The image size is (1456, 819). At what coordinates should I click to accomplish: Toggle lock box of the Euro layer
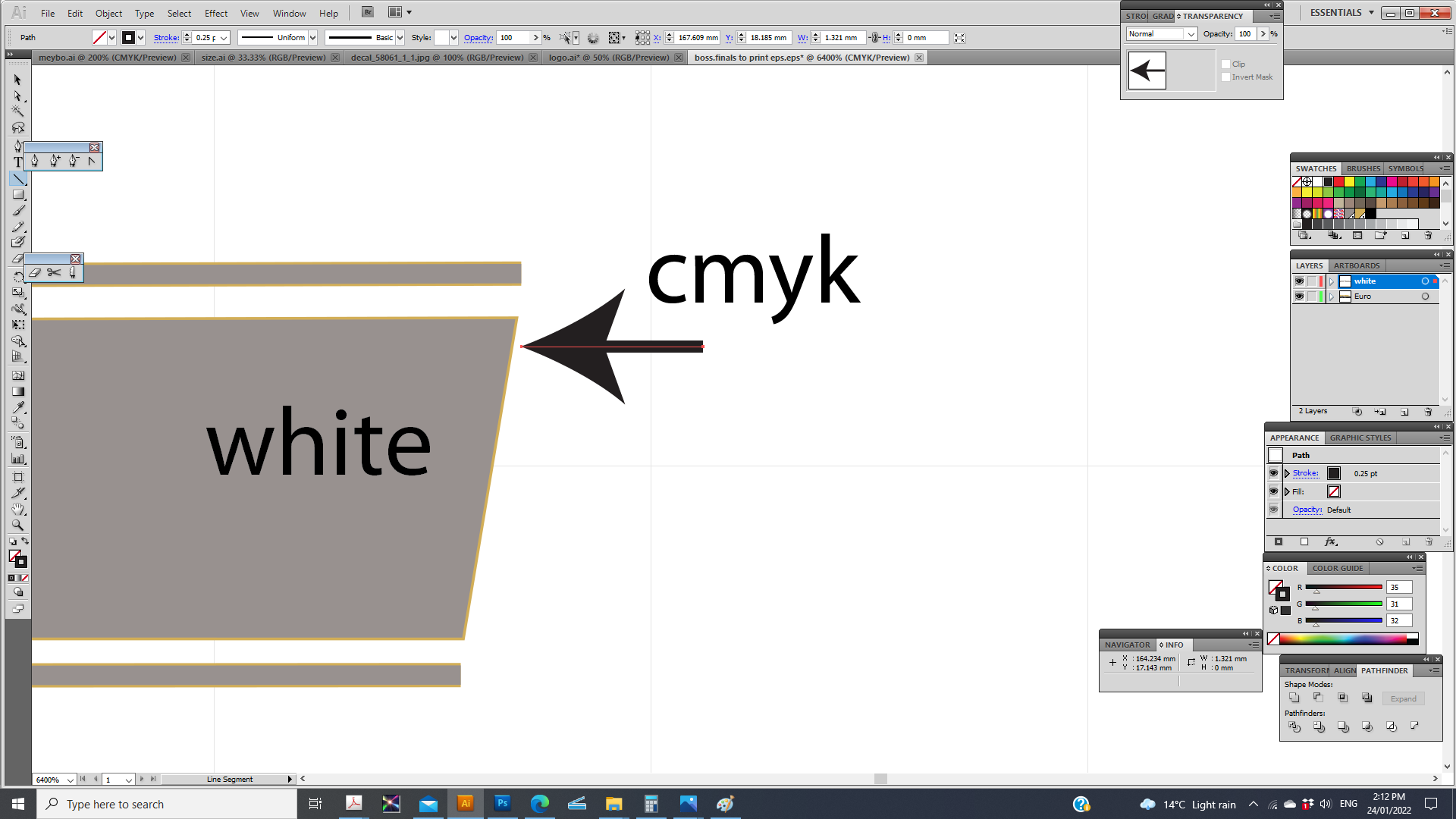(1312, 297)
